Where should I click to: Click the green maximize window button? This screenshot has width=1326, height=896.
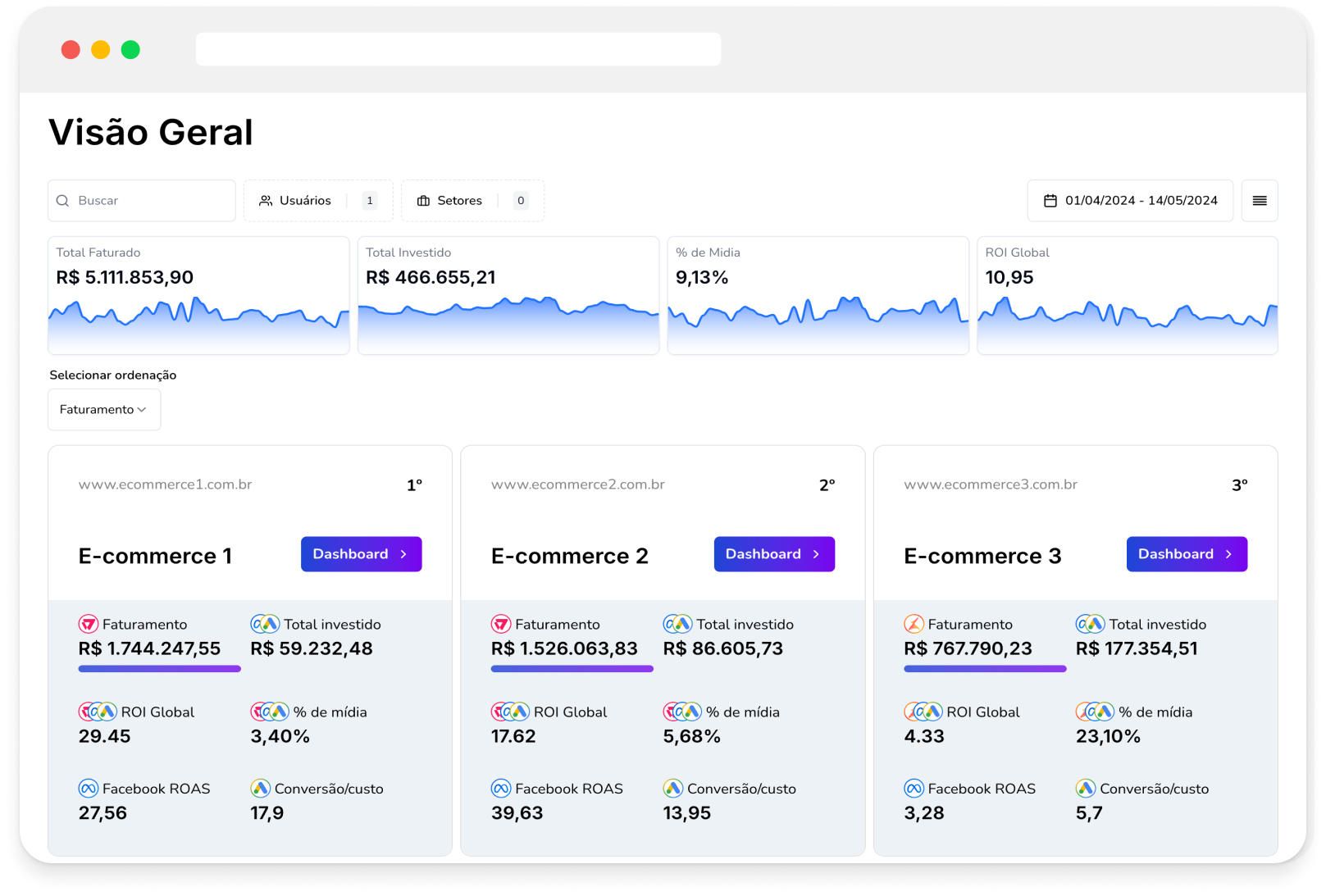pos(130,50)
